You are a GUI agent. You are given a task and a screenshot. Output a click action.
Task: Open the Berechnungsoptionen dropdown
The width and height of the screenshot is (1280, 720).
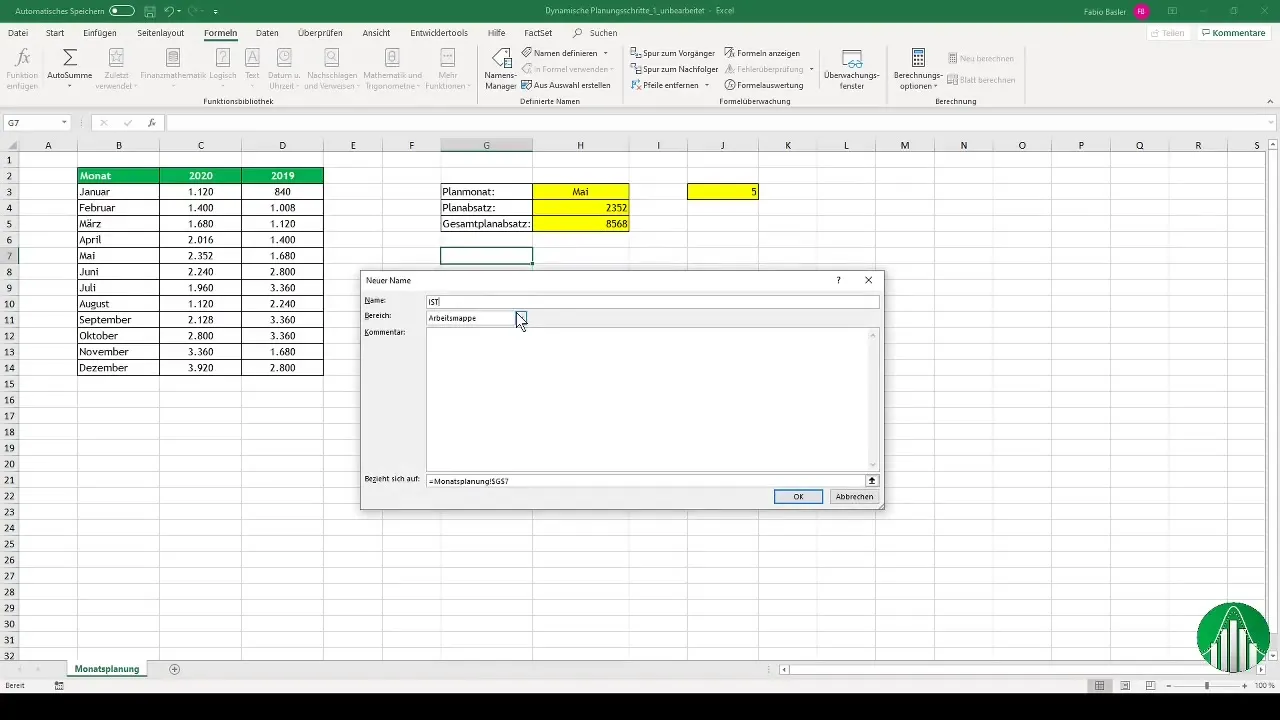point(918,69)
